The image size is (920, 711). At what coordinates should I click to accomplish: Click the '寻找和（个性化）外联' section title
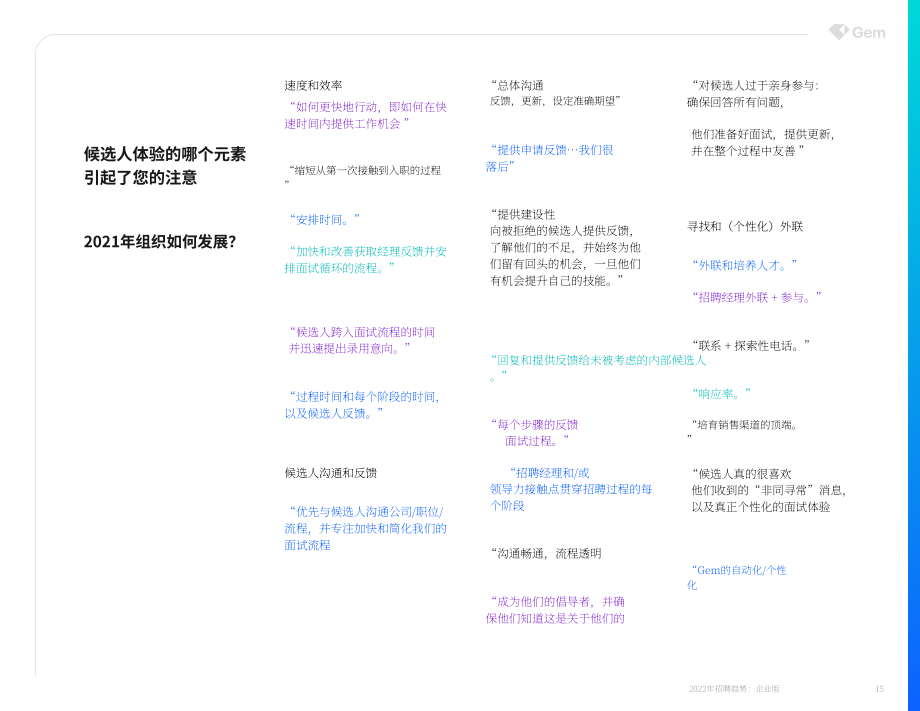point(745,226)
